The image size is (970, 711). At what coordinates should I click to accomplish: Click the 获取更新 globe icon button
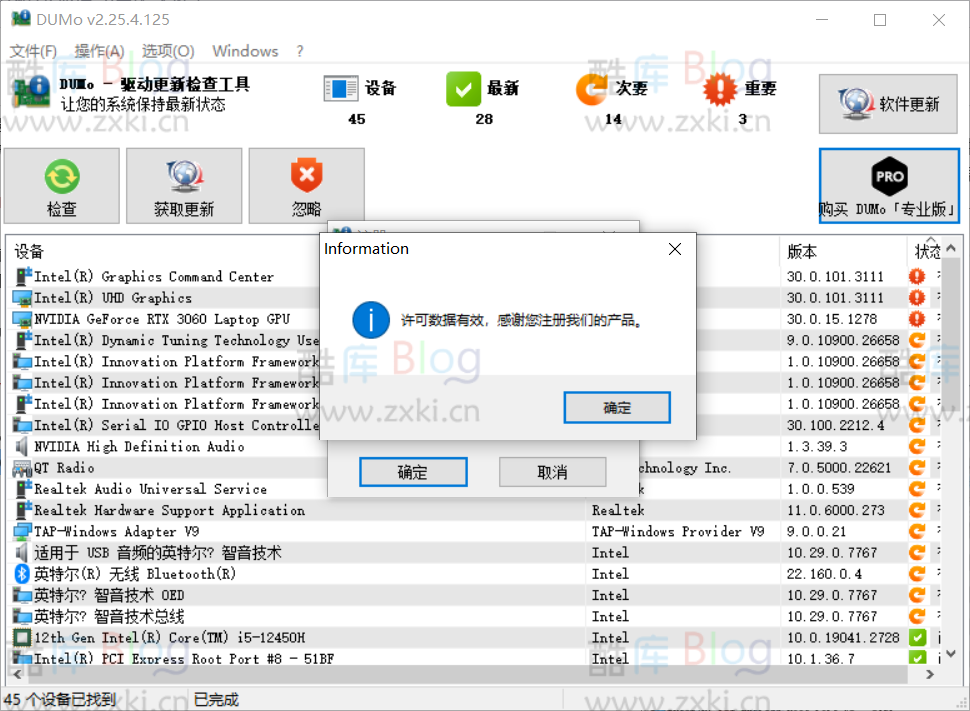[184, 186]
